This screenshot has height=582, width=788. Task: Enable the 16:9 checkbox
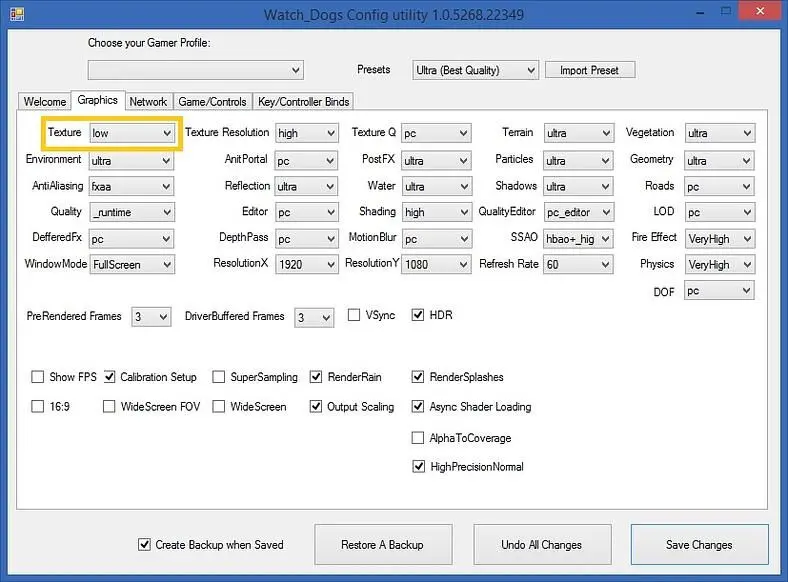coord(38,406)
